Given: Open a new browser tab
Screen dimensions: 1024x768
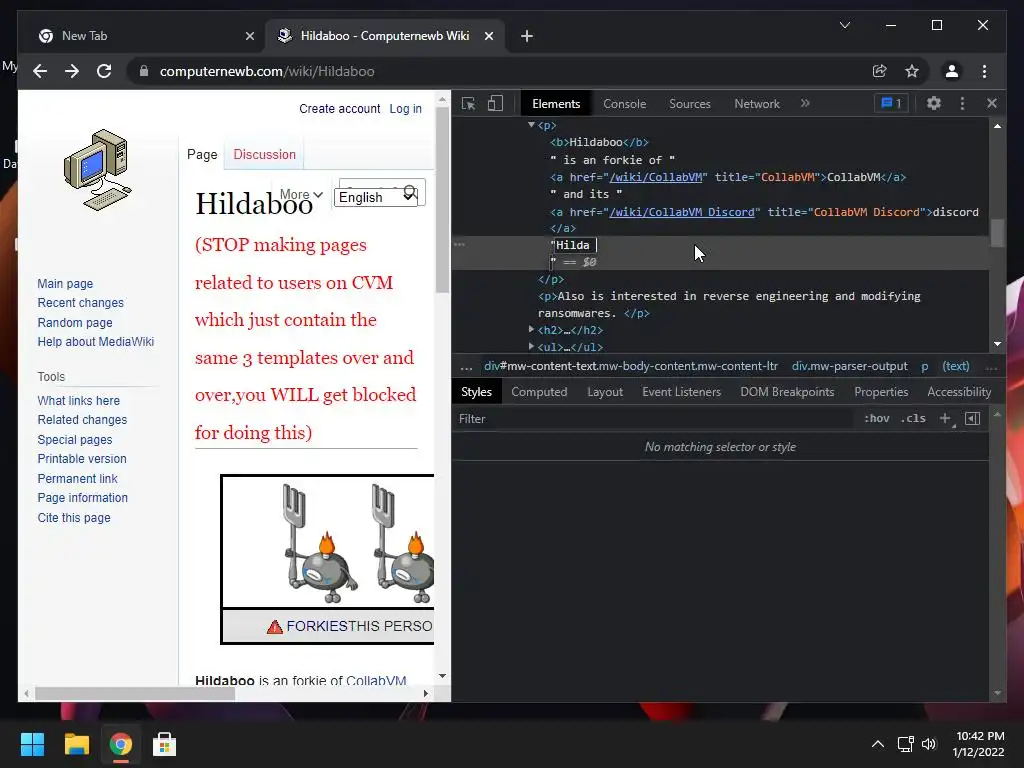Looking at the screenshot, I should (x=527, y=36).
